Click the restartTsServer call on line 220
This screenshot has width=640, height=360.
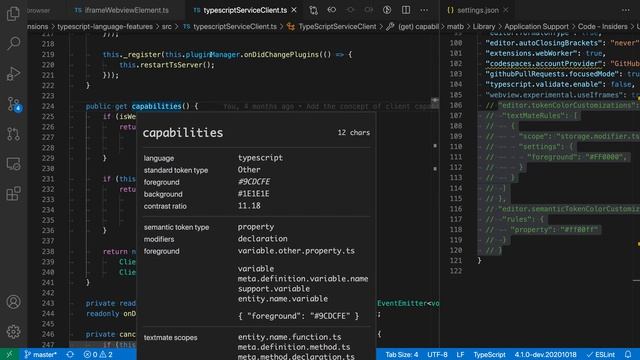[x=176, y=65]
